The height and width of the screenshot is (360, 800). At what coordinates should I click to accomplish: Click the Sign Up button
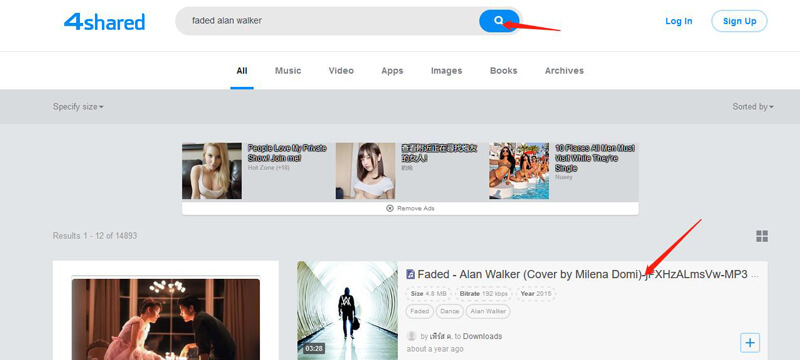(739, 21)
